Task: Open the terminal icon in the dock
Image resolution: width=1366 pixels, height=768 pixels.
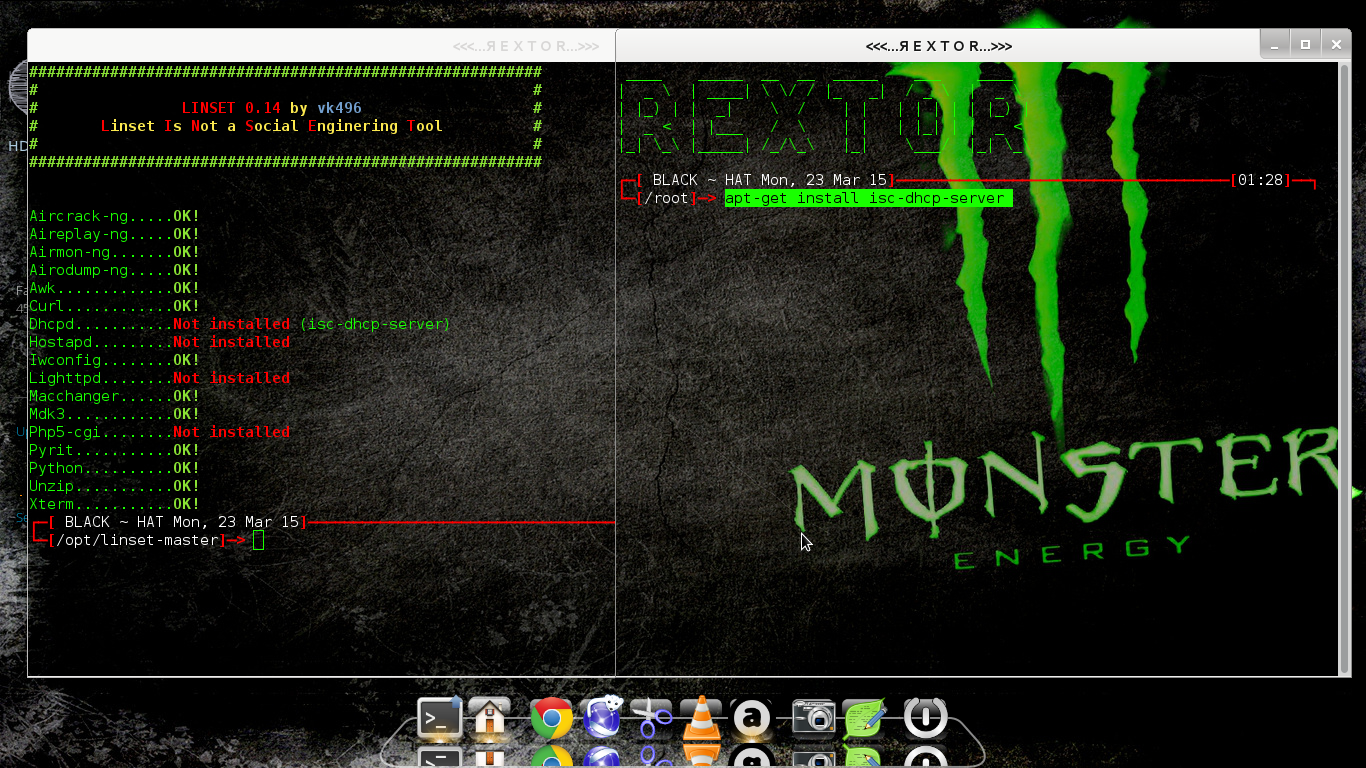Action: tap(439, 718)
